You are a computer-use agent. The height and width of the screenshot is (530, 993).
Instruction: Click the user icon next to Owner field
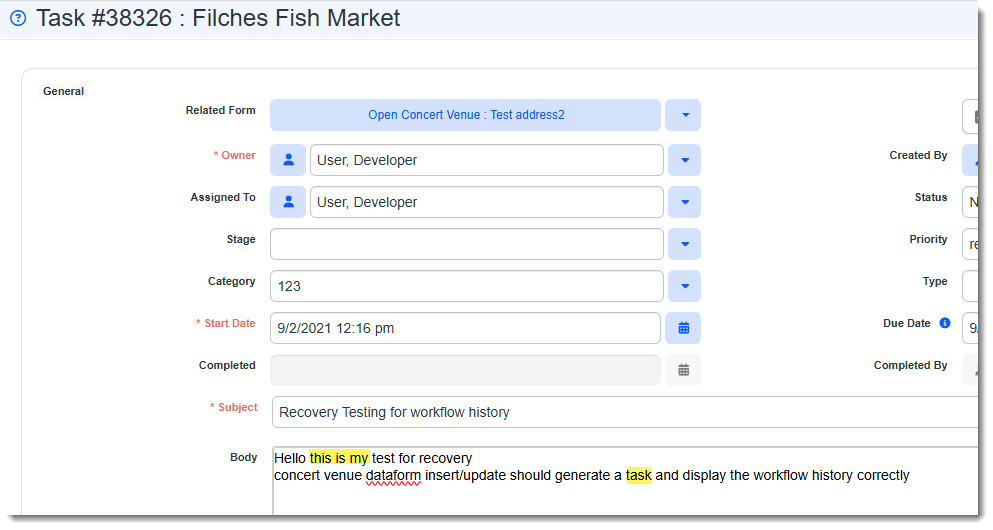click(288, 160)
